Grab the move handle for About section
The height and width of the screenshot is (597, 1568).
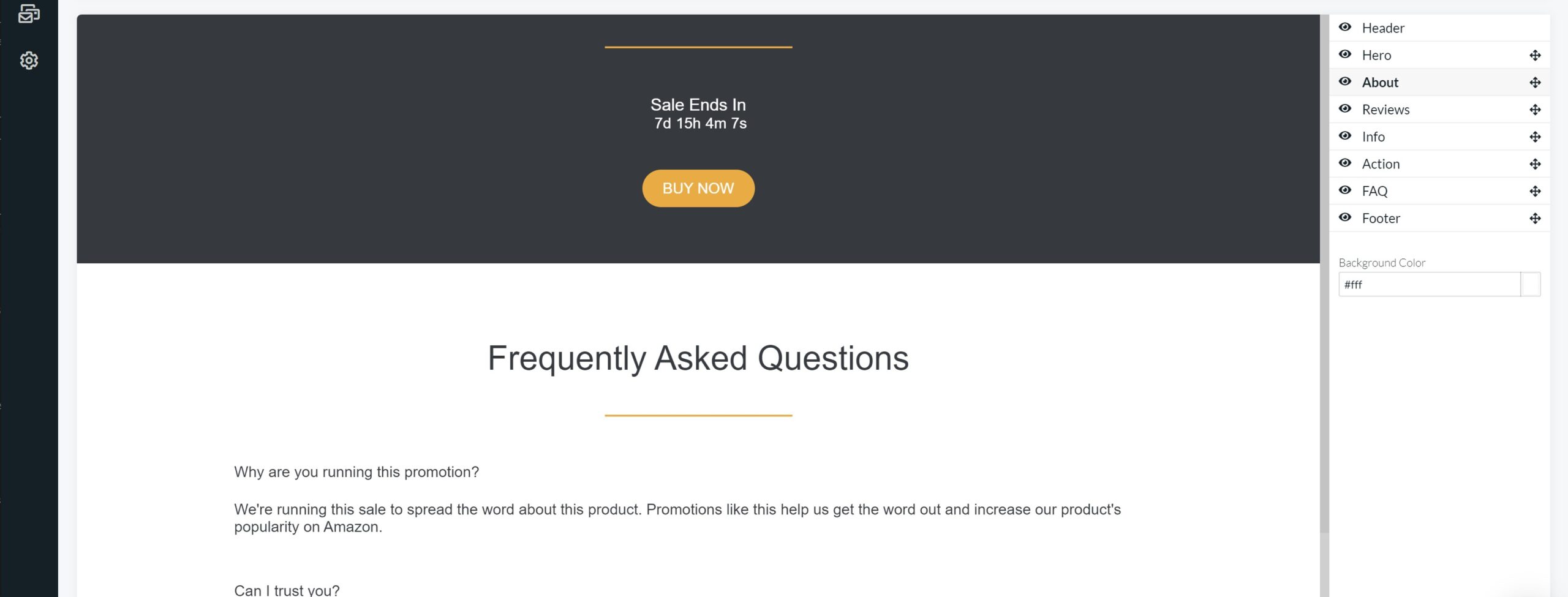coord(1534,83)
